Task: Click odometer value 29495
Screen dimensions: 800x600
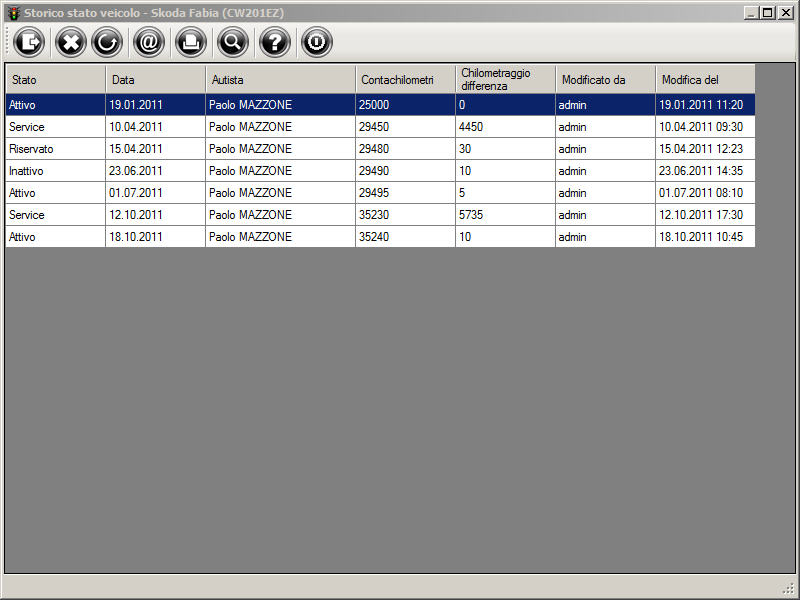Action: [x=406, y=192]
